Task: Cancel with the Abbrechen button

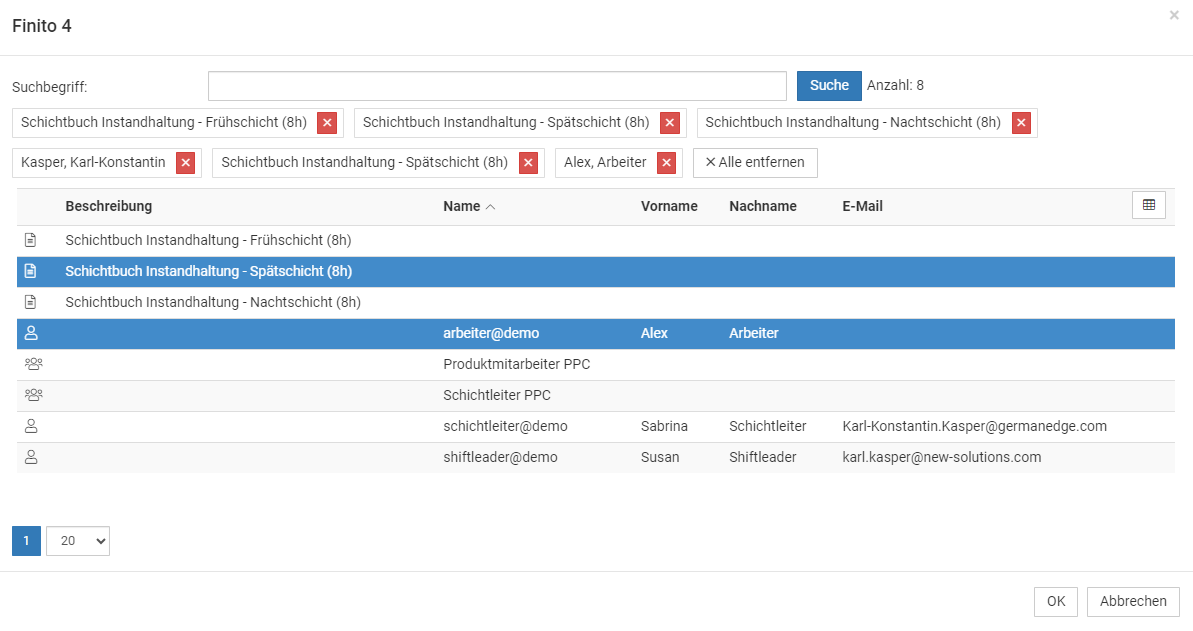Action: click(x=1133, y=601)
